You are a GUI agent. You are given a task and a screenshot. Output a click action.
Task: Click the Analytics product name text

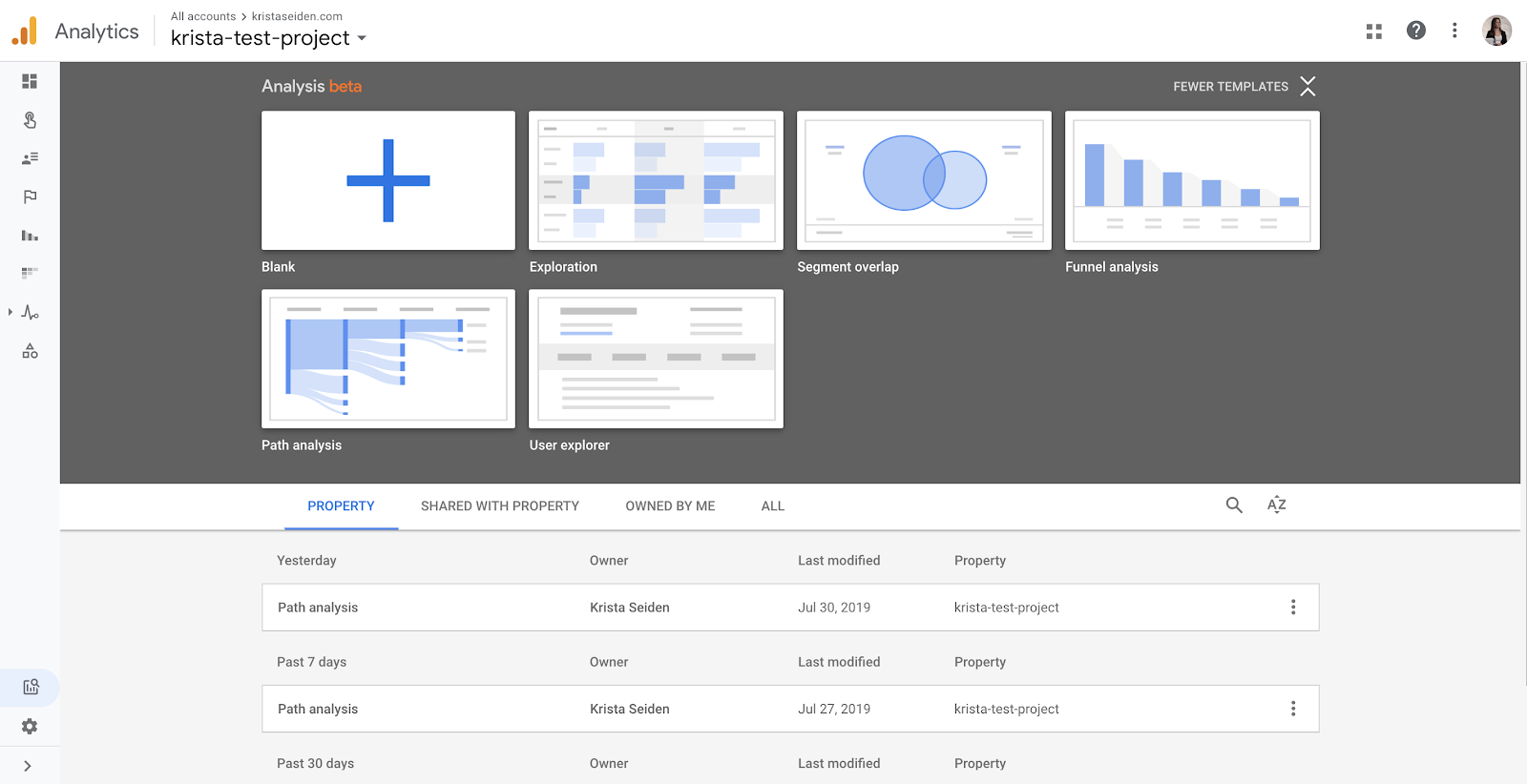(x=96, y=31)
